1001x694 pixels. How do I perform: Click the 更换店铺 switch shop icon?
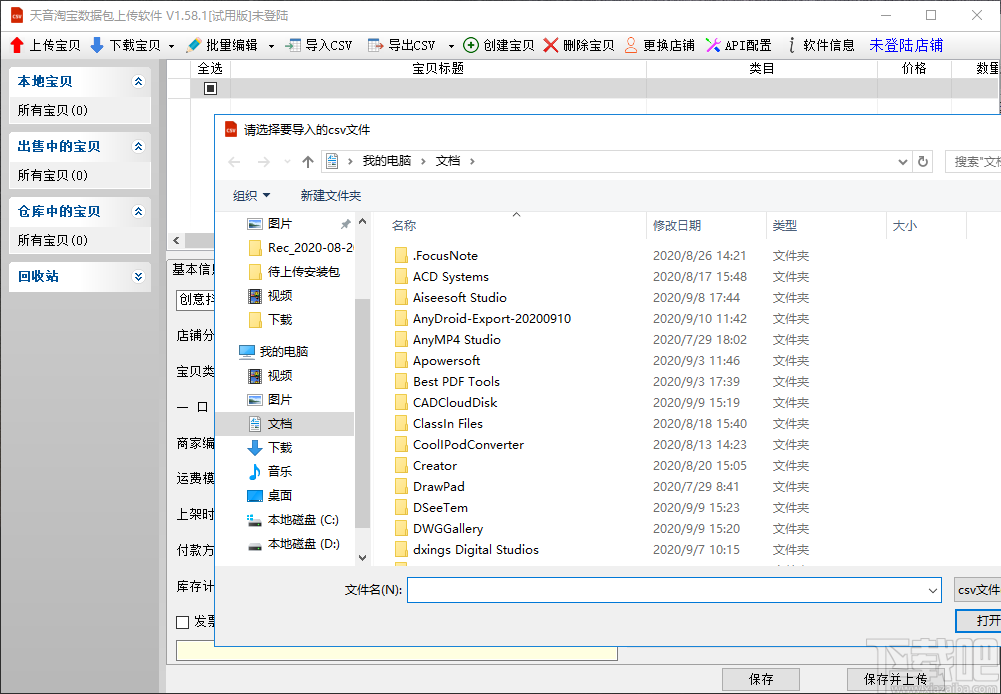631,45
